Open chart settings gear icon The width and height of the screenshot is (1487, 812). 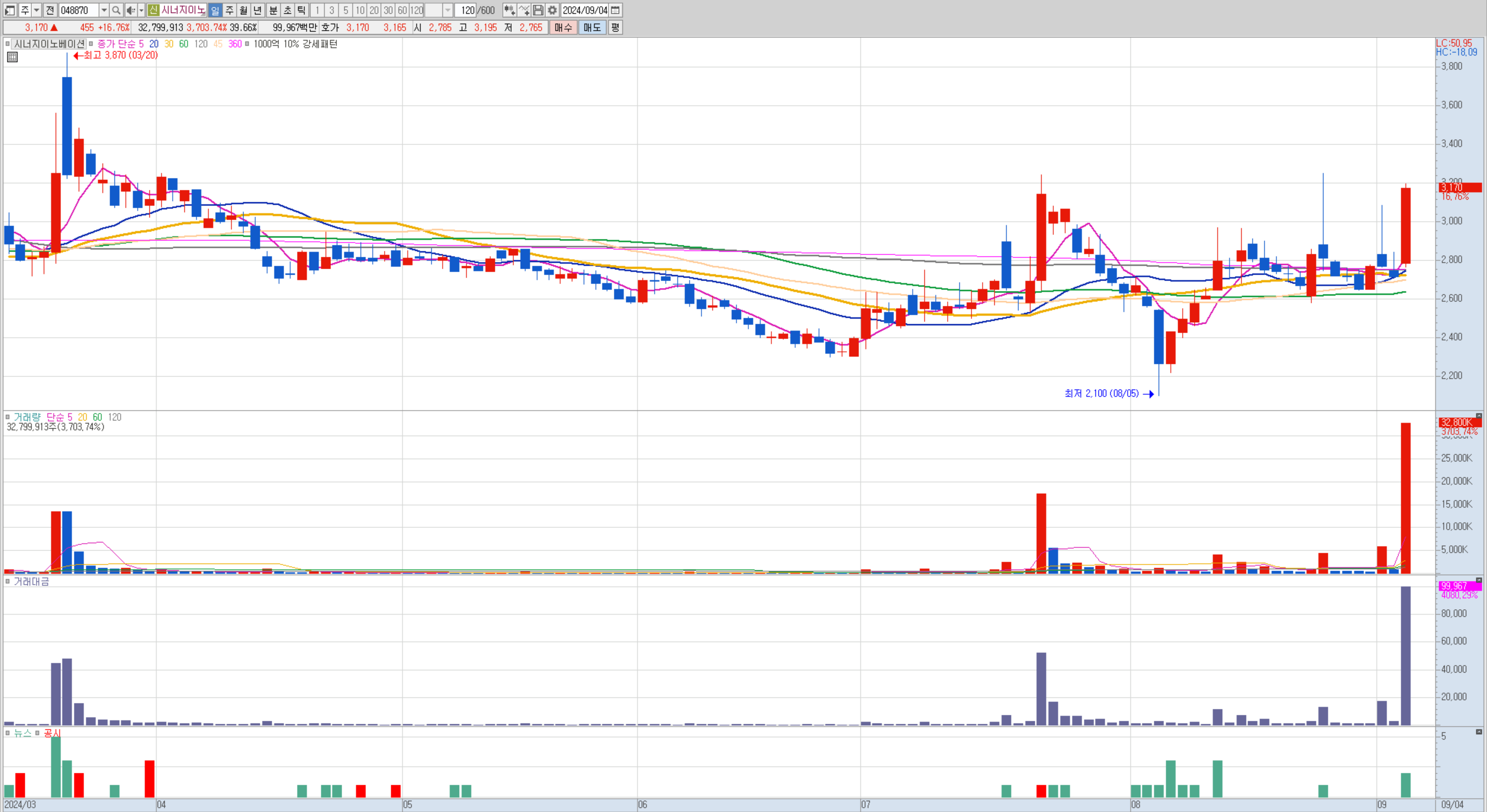click(552, 10)
